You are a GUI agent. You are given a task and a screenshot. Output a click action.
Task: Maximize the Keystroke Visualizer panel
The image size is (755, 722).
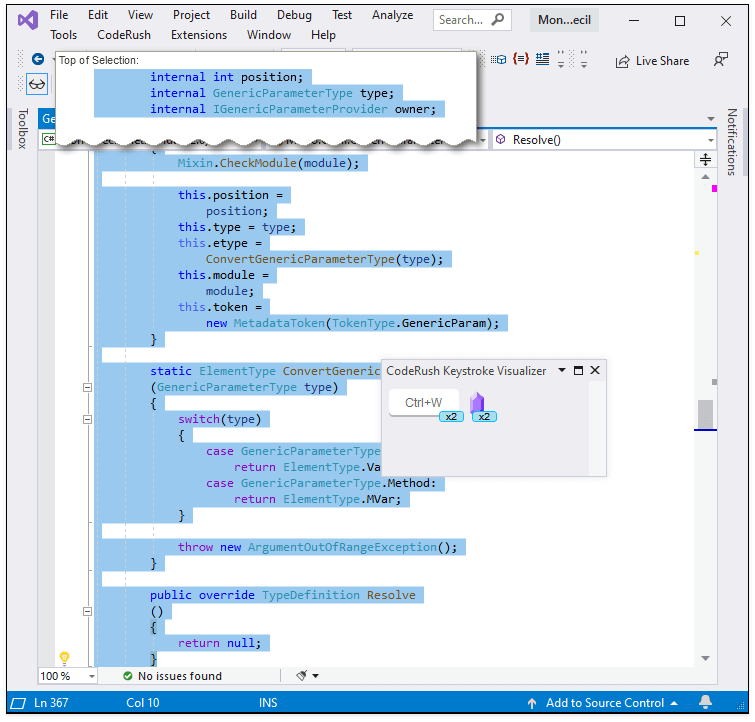coord(578,370)
